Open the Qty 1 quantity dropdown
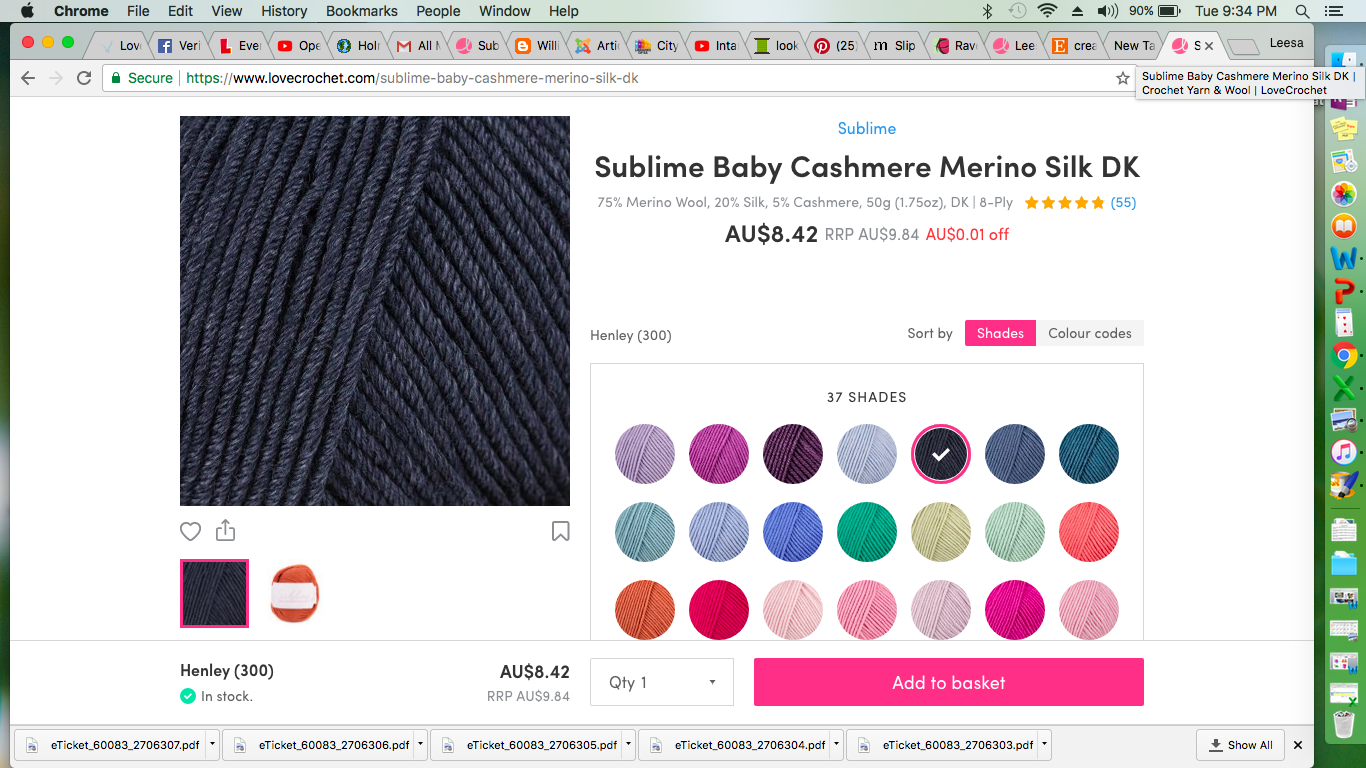Viewport: 1366px width, 768px height. [662, 682]
